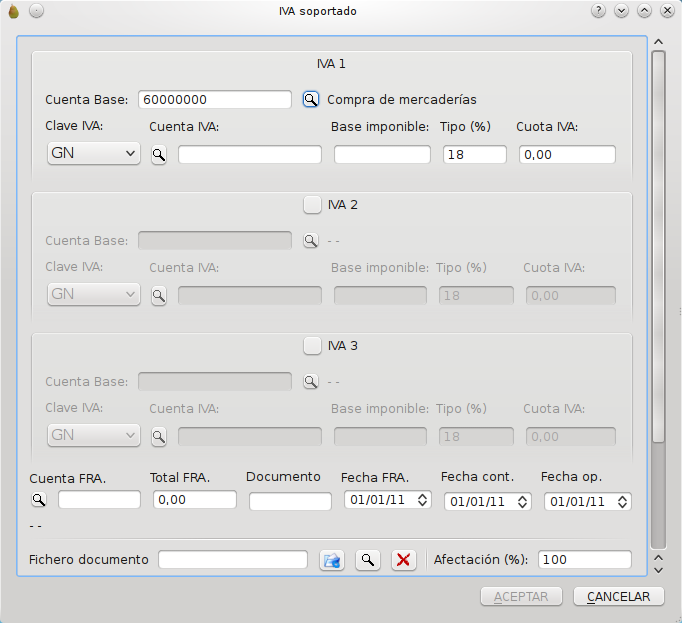Focus the IVA 1 Base imponible field
Viewport: 682px width, 623px height.
(382, 155)
